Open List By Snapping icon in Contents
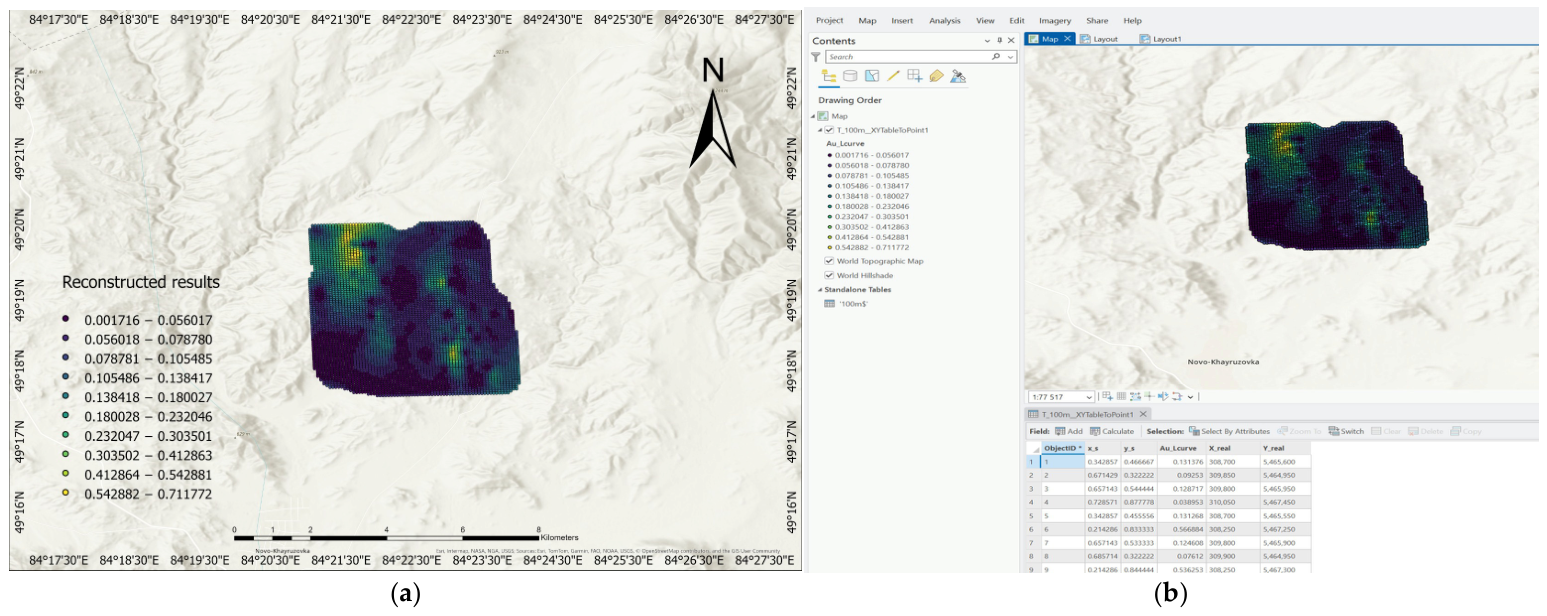This screenshot has height=616, width=1547. pos(914,76)
